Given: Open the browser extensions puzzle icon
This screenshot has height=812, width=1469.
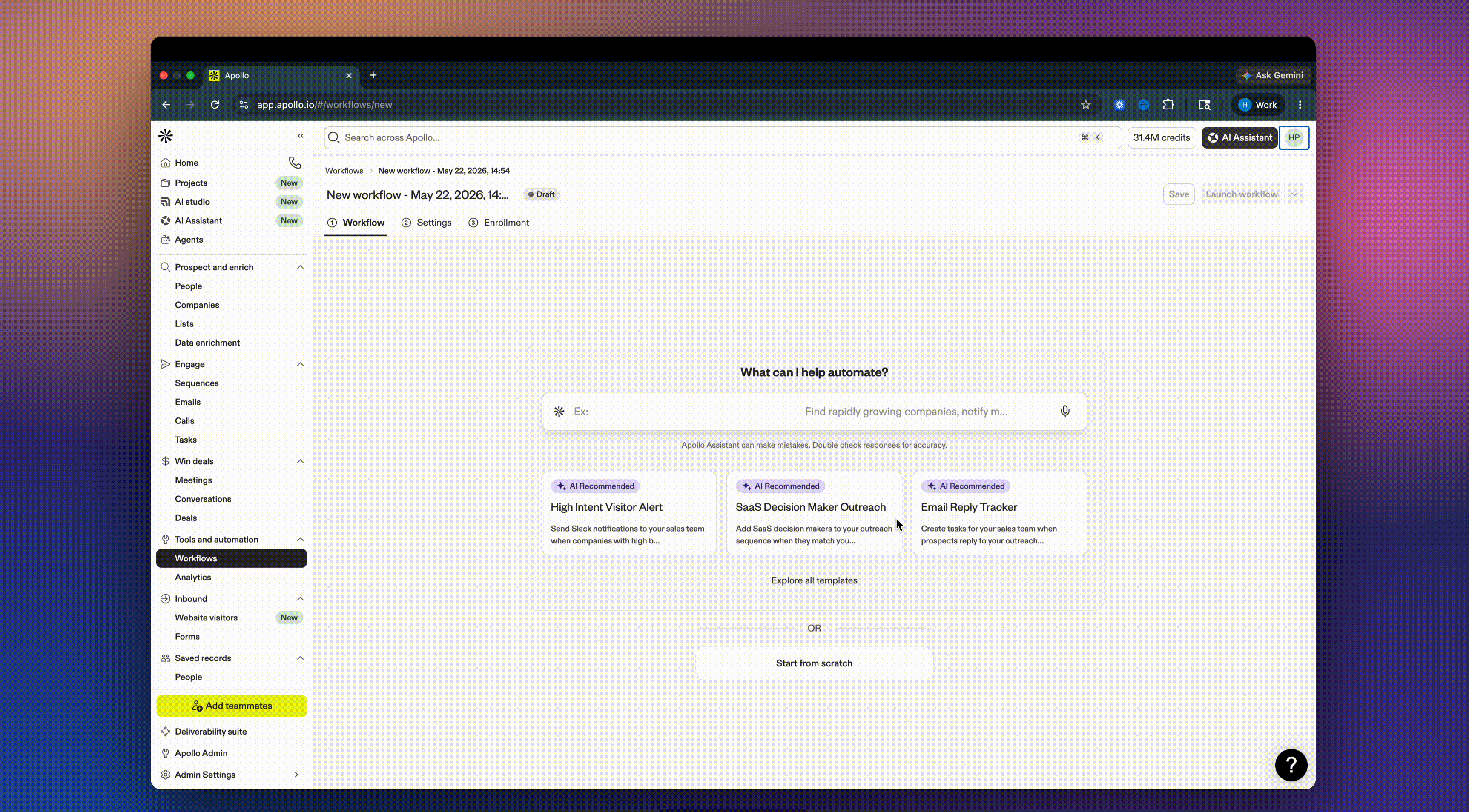Looking at the screenshot, I should coord(1168,105).
